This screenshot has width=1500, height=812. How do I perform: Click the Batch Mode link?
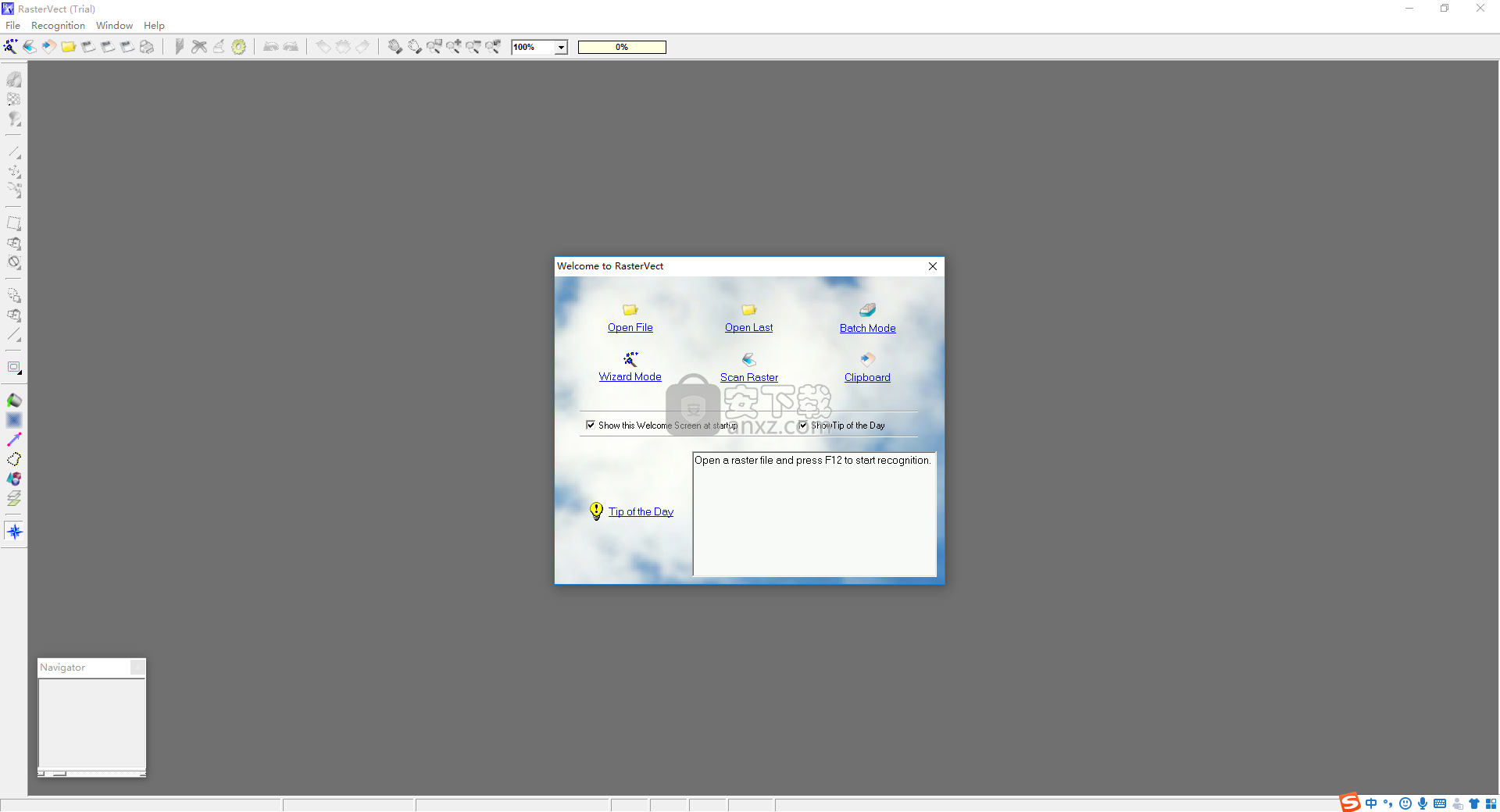click(867, 329)
